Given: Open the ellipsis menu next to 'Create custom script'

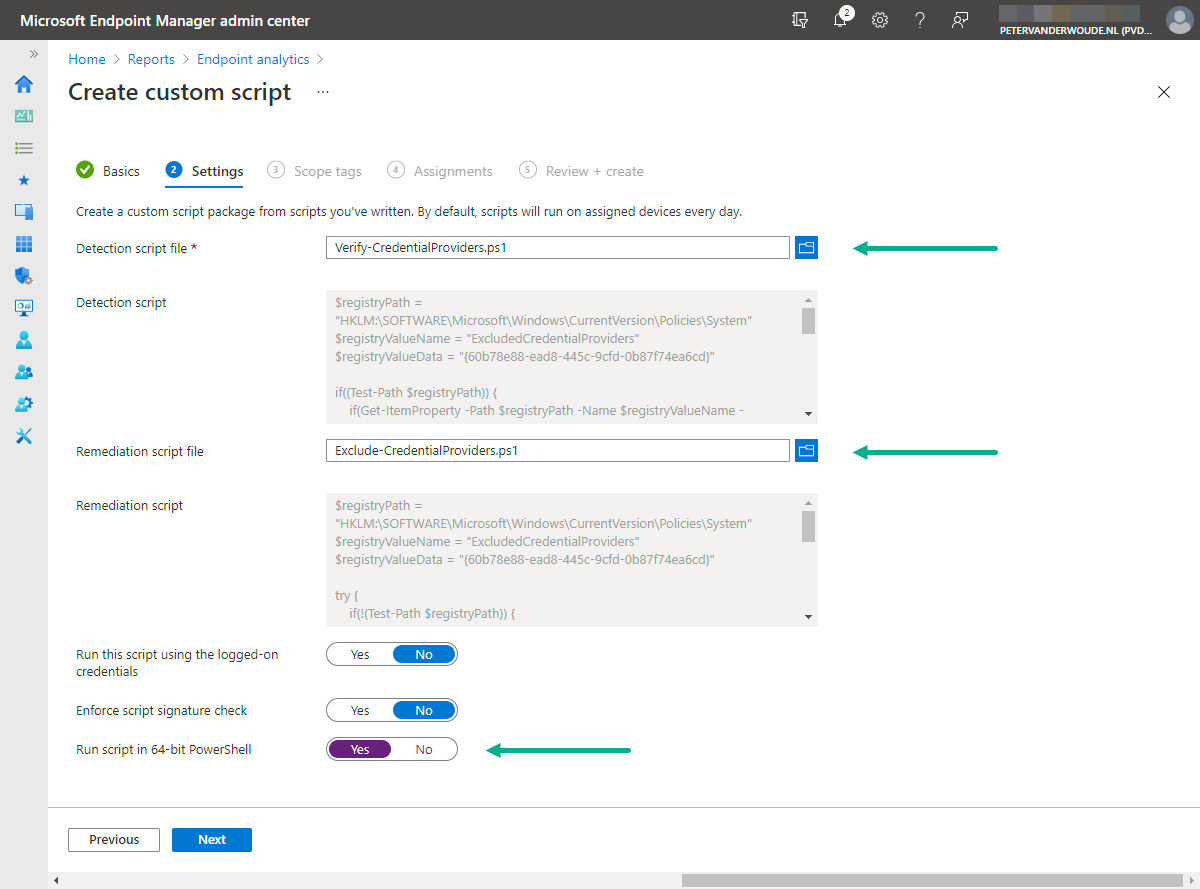Looking at the screenshot, I should 322,91.
